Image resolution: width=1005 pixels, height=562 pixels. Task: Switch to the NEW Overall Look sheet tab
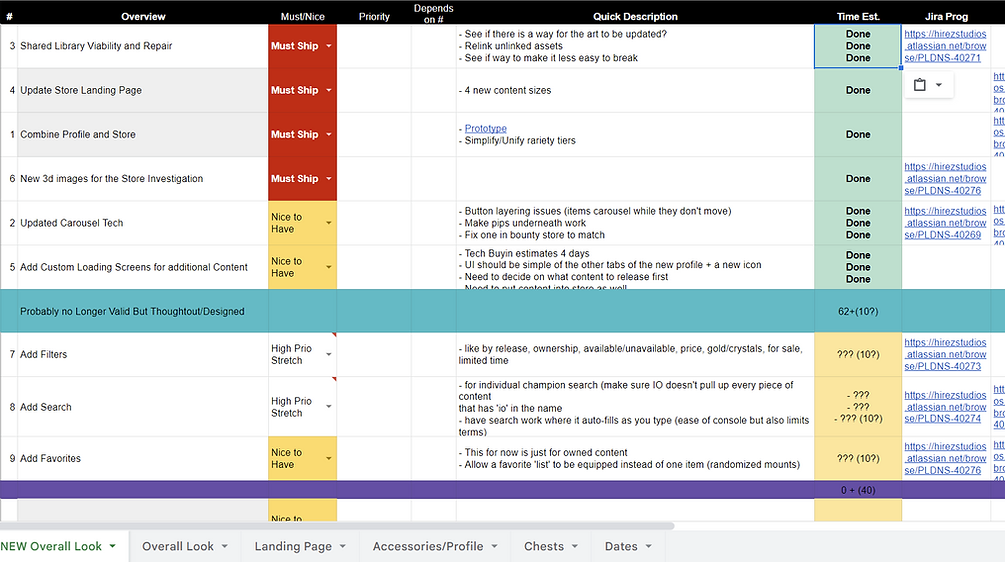pyautogui.click(x=51, y=547)
